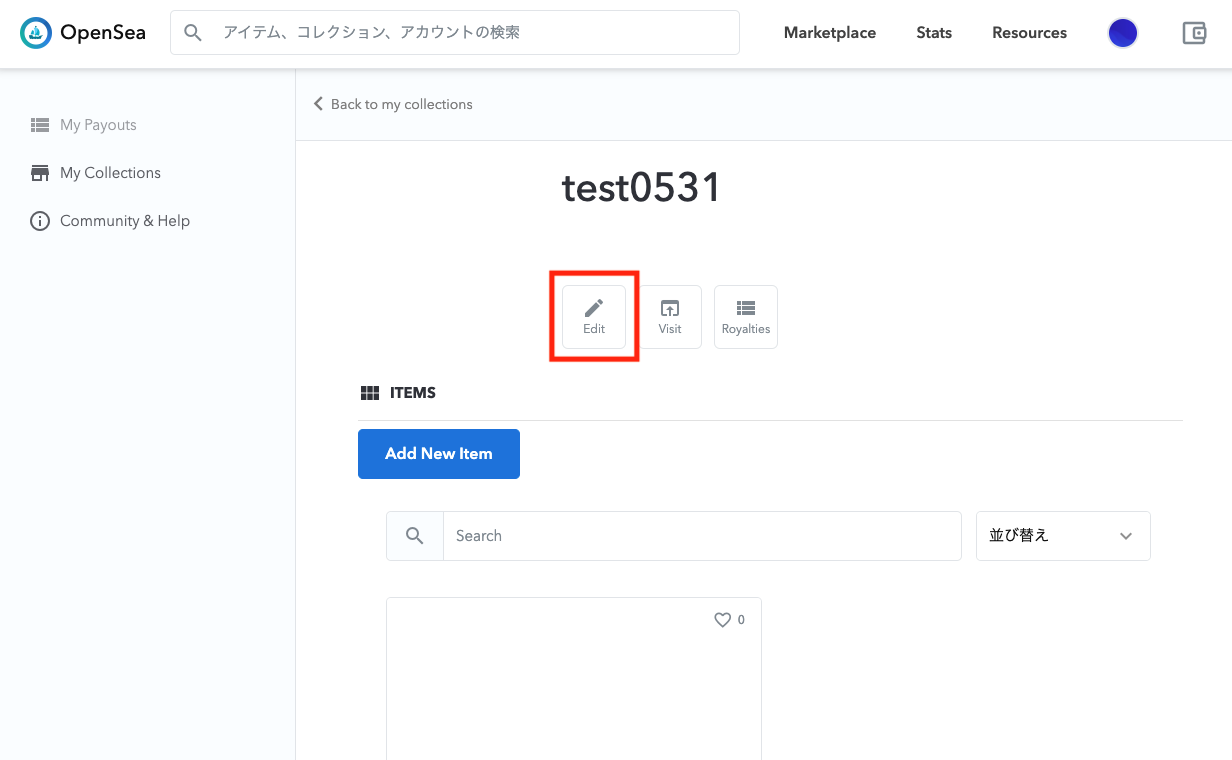The width and height of the screenshot is (1232, 760).
Task: Click Back to my collections link
Action: tap(393, 104)
